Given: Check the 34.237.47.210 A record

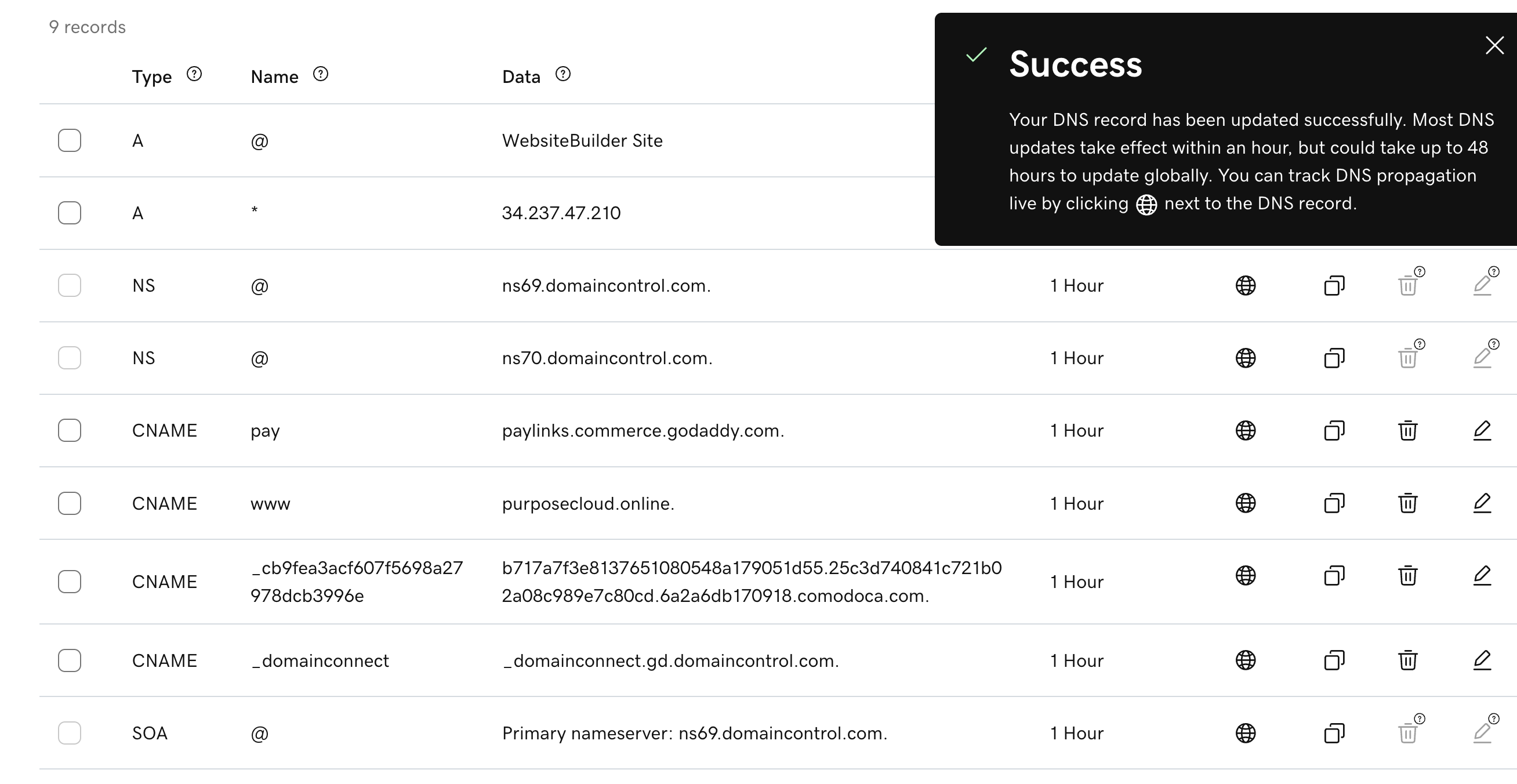Looking at the screenshot, I should (x=70, y=213).
